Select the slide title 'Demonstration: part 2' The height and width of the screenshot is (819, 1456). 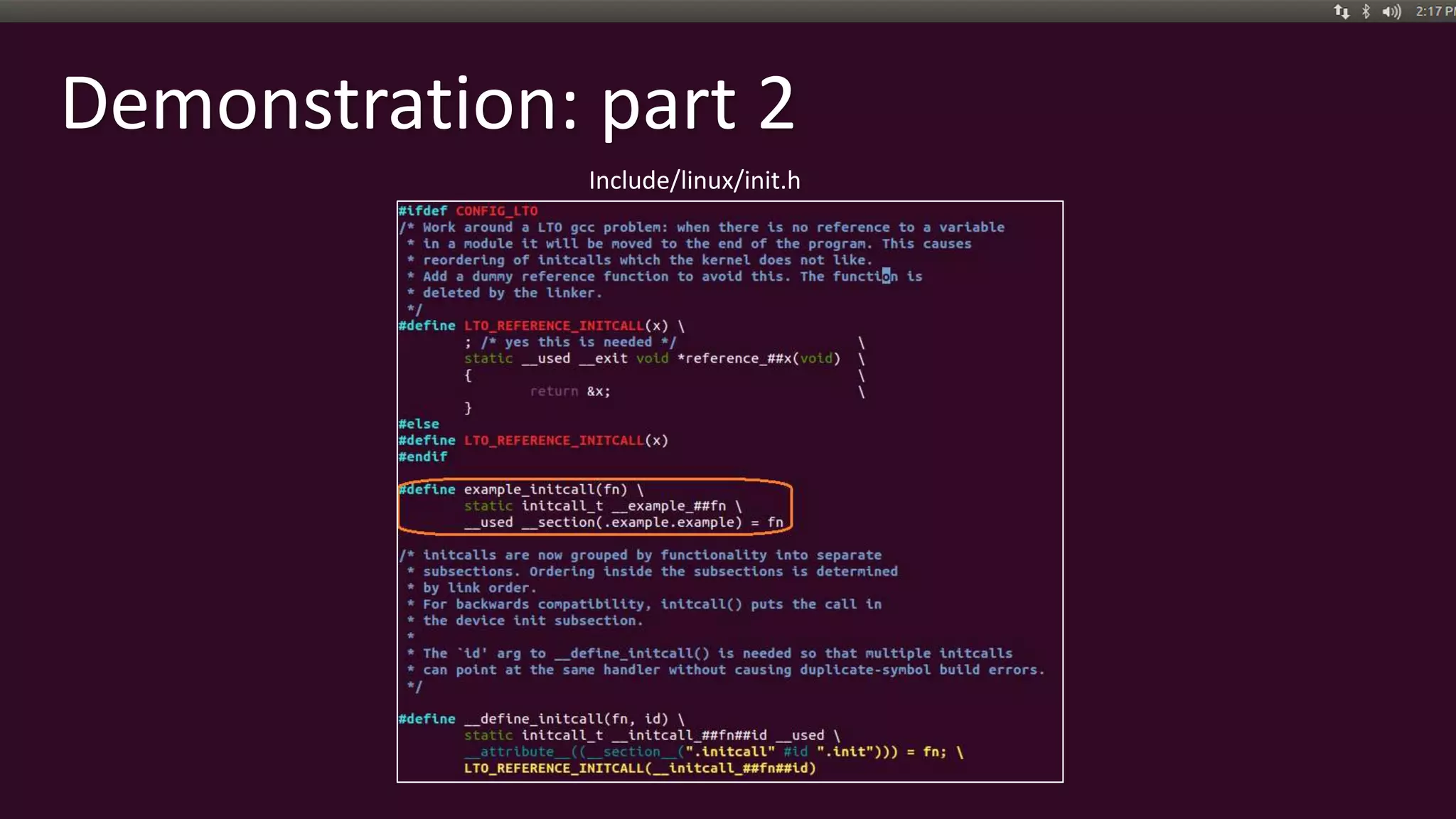point(428,105)
